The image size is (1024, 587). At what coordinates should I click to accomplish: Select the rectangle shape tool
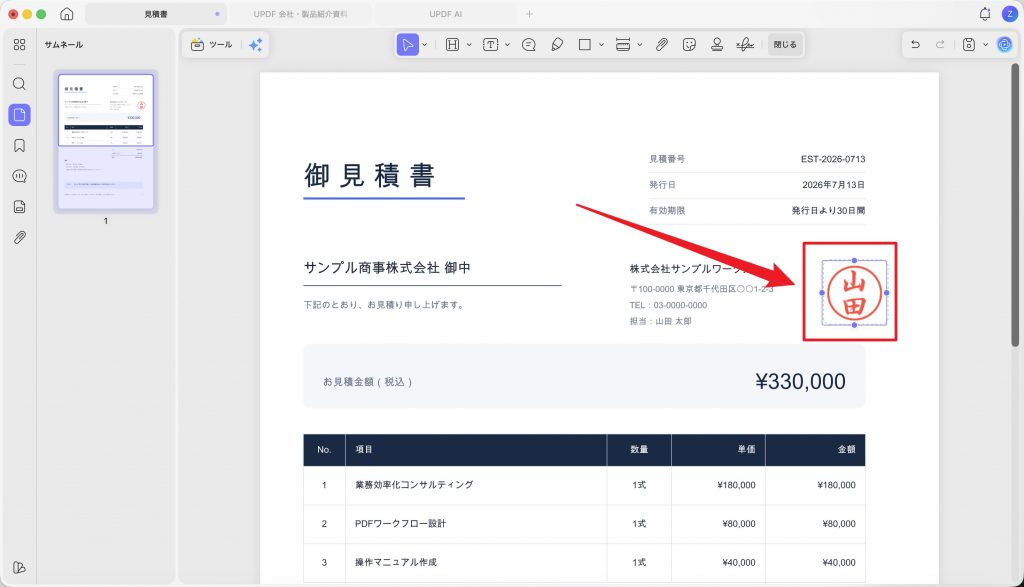(584, 44)
